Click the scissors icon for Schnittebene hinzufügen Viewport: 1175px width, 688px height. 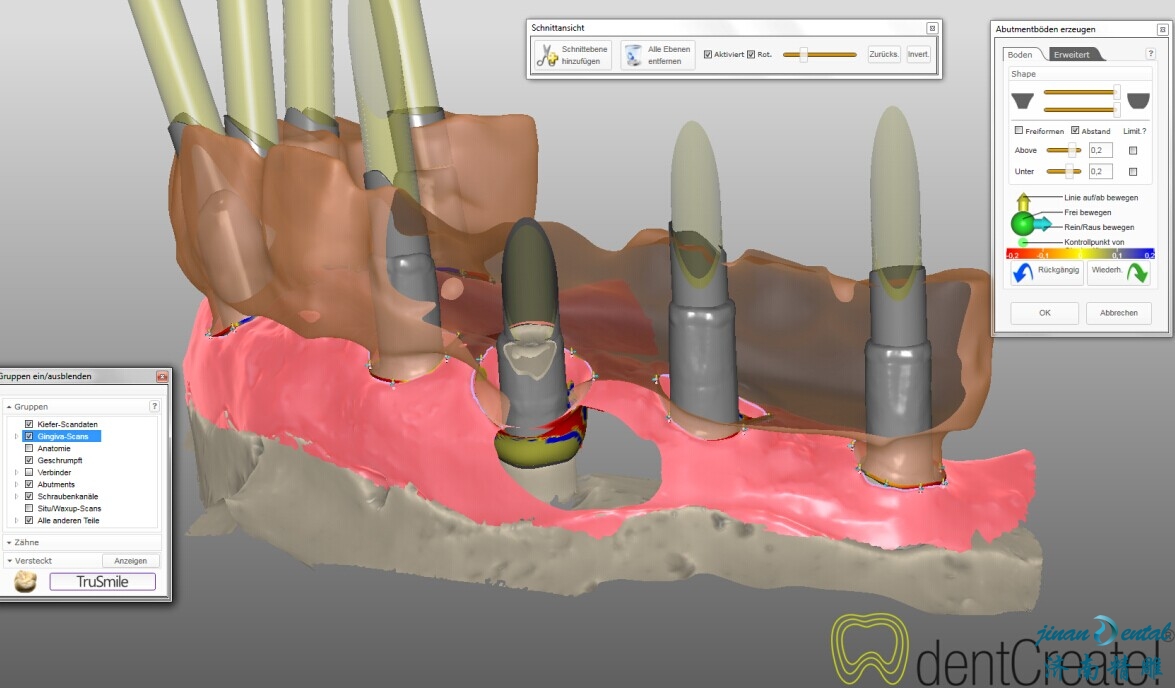tap(547, 55)
